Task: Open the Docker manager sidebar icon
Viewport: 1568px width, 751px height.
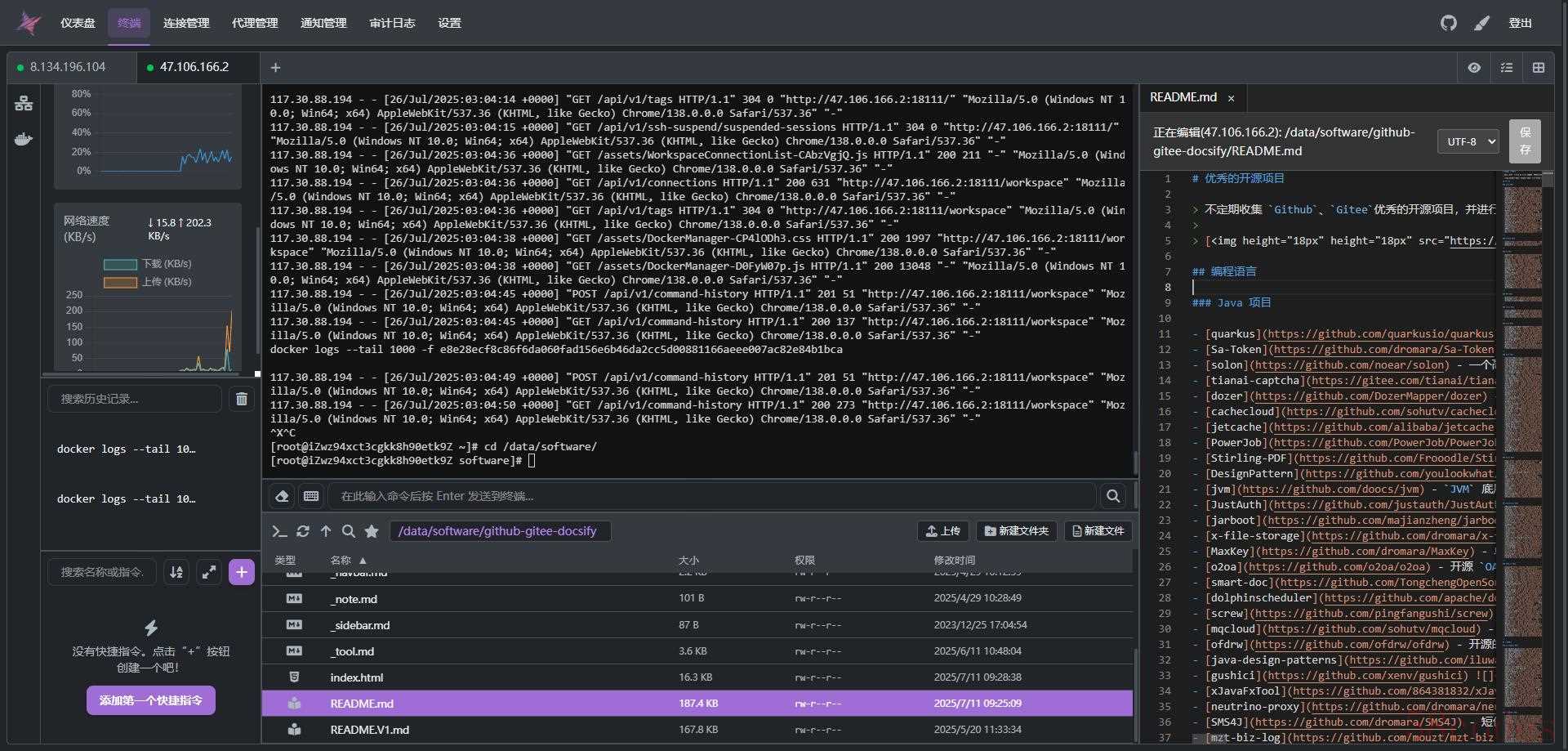Action: (24, 139)
